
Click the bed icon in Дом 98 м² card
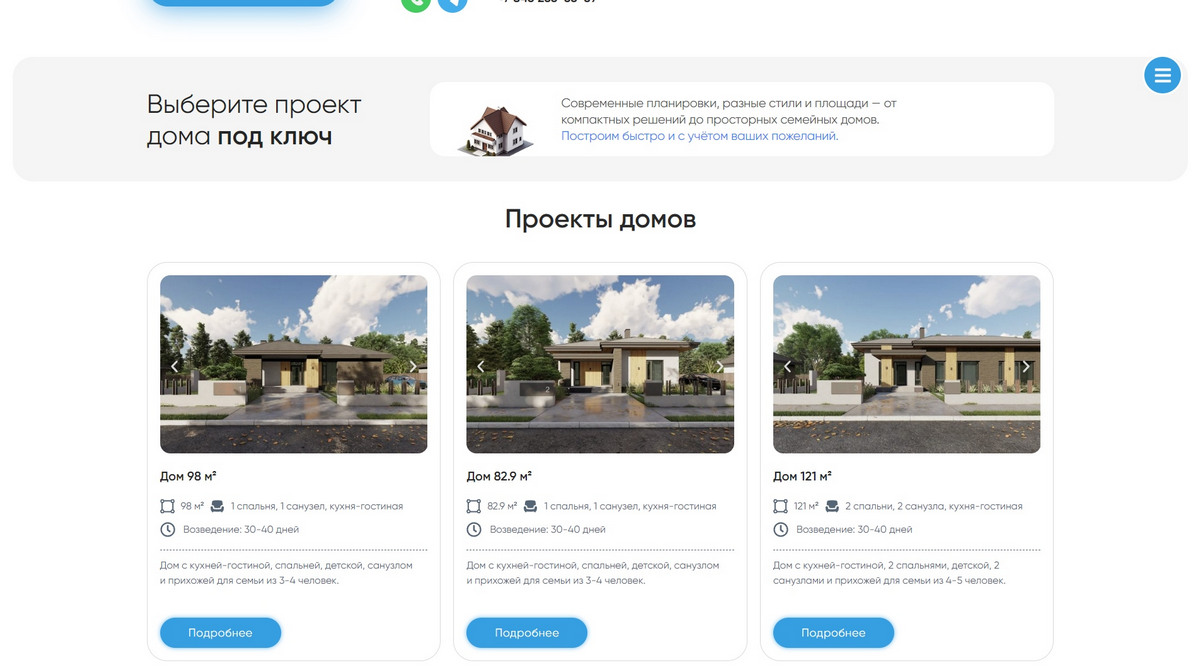(217, 506)
